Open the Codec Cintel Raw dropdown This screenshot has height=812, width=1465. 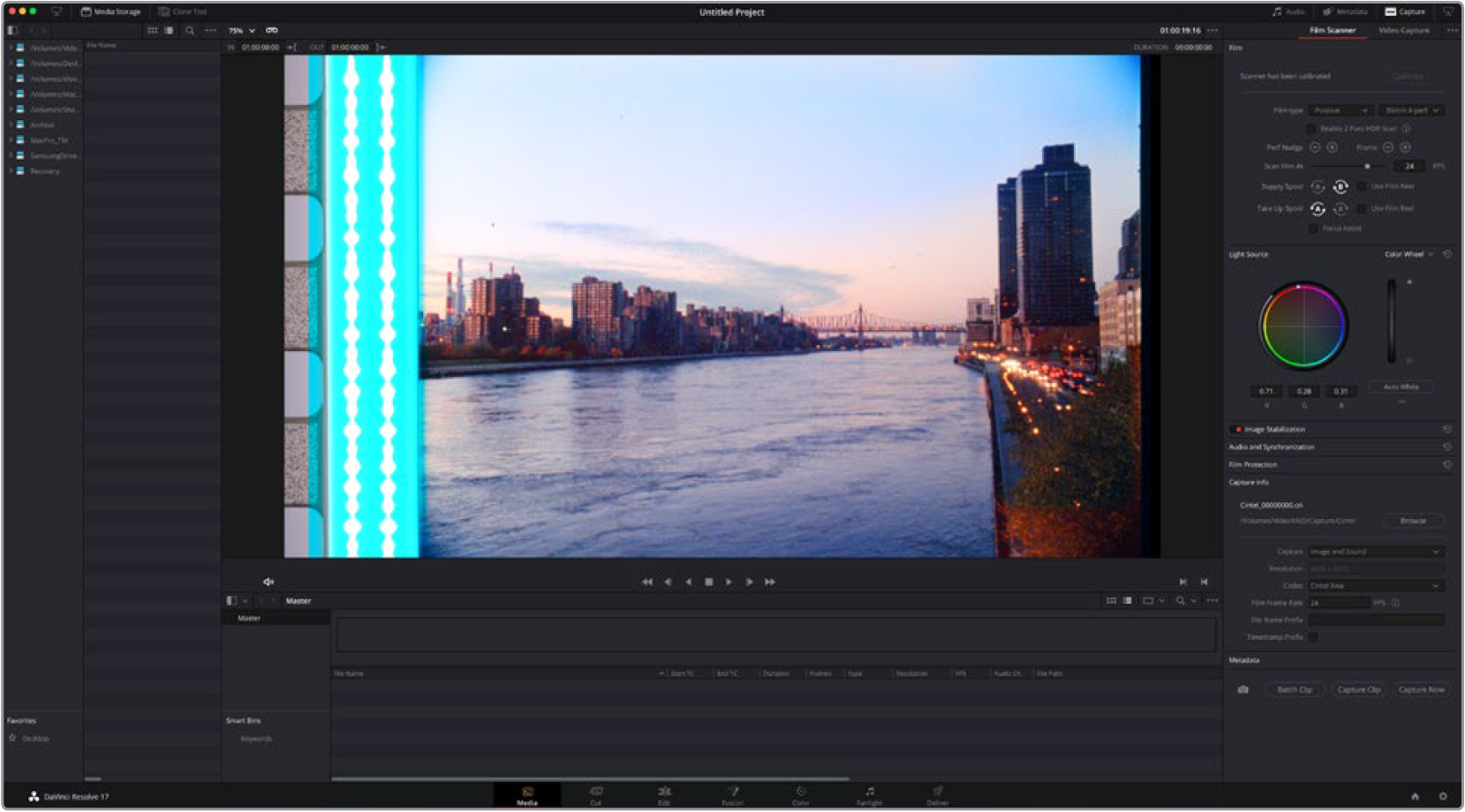coord(1375,586)
